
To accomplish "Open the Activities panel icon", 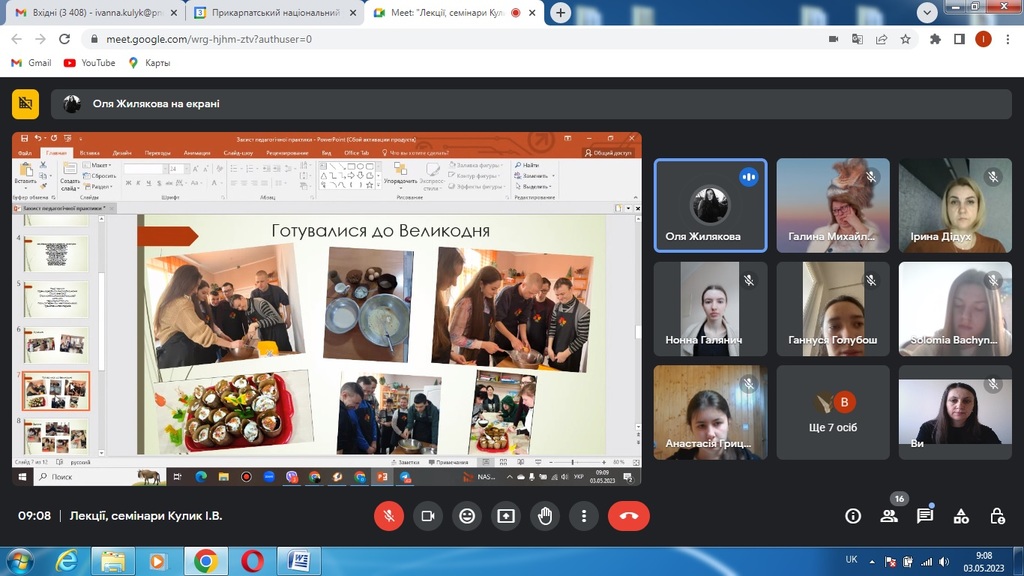I will 961,516.
